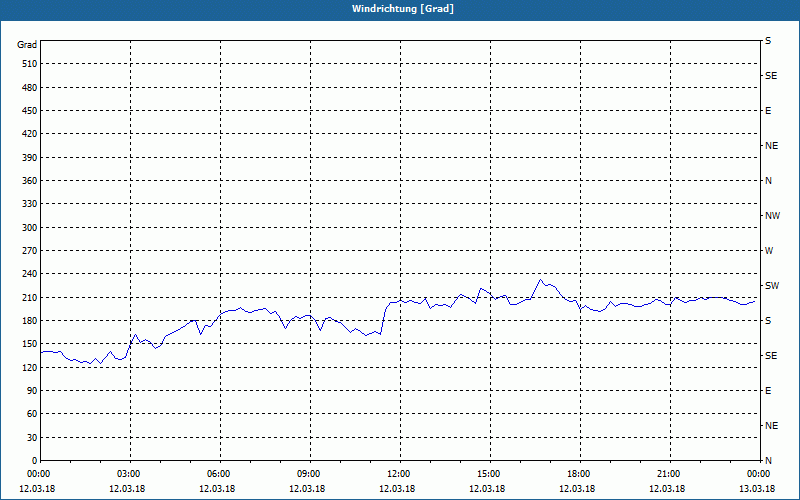The width and height of the screenshot is (800, 500).
Task: Click the 00:00 label above 13.03.18
Action: tap(759, 474)
